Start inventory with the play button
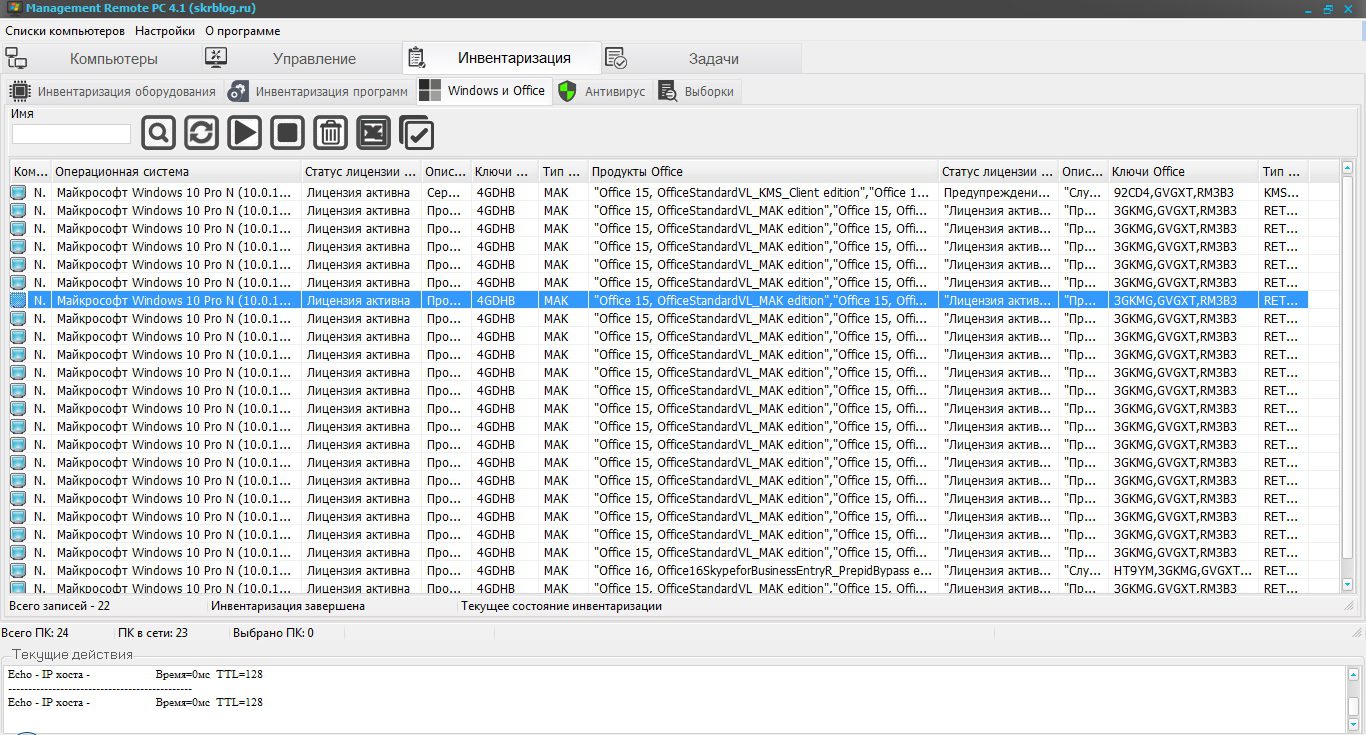 (244, 133)
